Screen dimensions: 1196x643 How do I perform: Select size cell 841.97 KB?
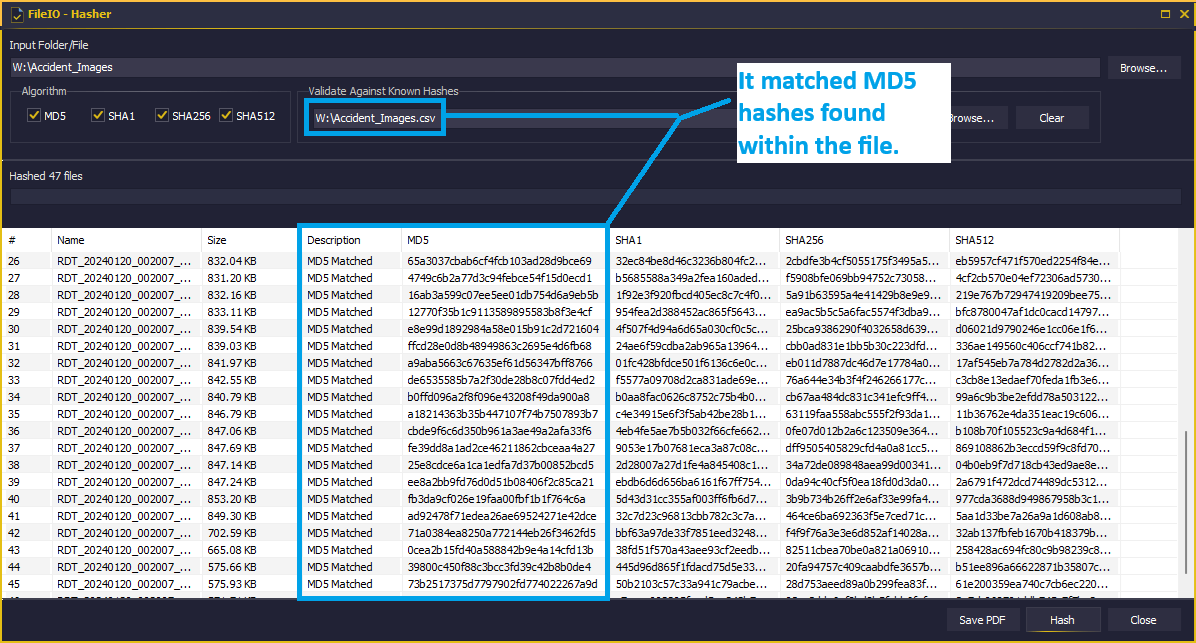point(232,362)
